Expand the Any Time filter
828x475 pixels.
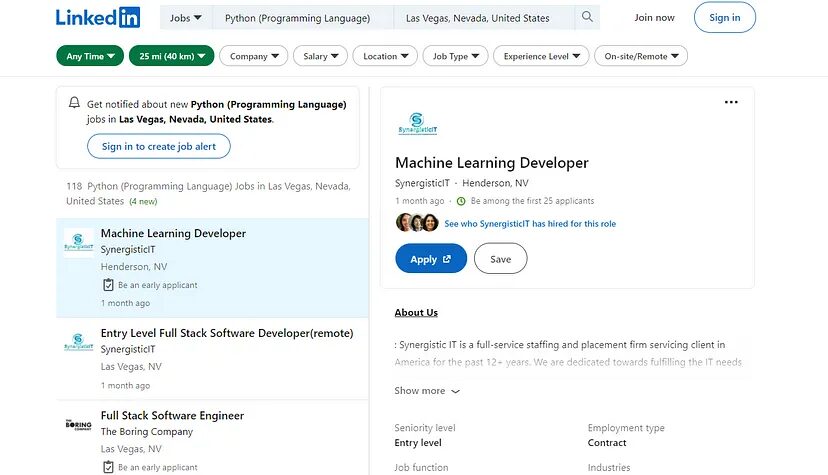(x=90, y=56)
